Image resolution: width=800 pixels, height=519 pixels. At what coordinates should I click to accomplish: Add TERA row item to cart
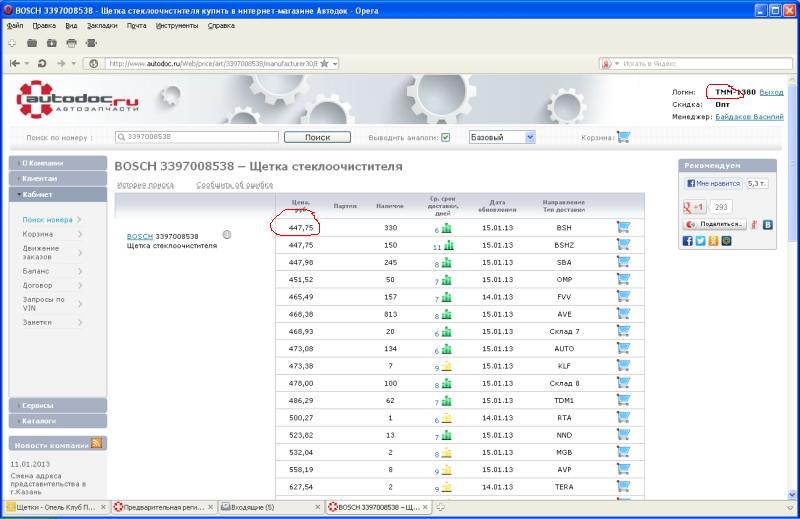pyautogui.click(x=623, y=486)
